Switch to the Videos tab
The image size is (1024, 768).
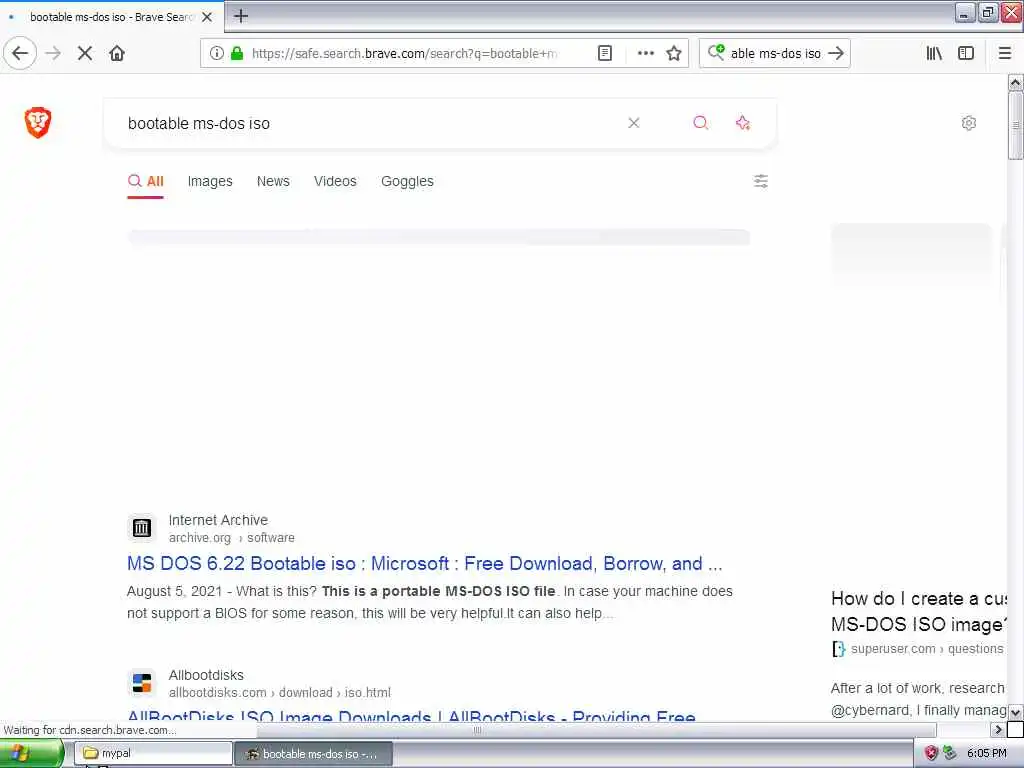pos(335,182)
